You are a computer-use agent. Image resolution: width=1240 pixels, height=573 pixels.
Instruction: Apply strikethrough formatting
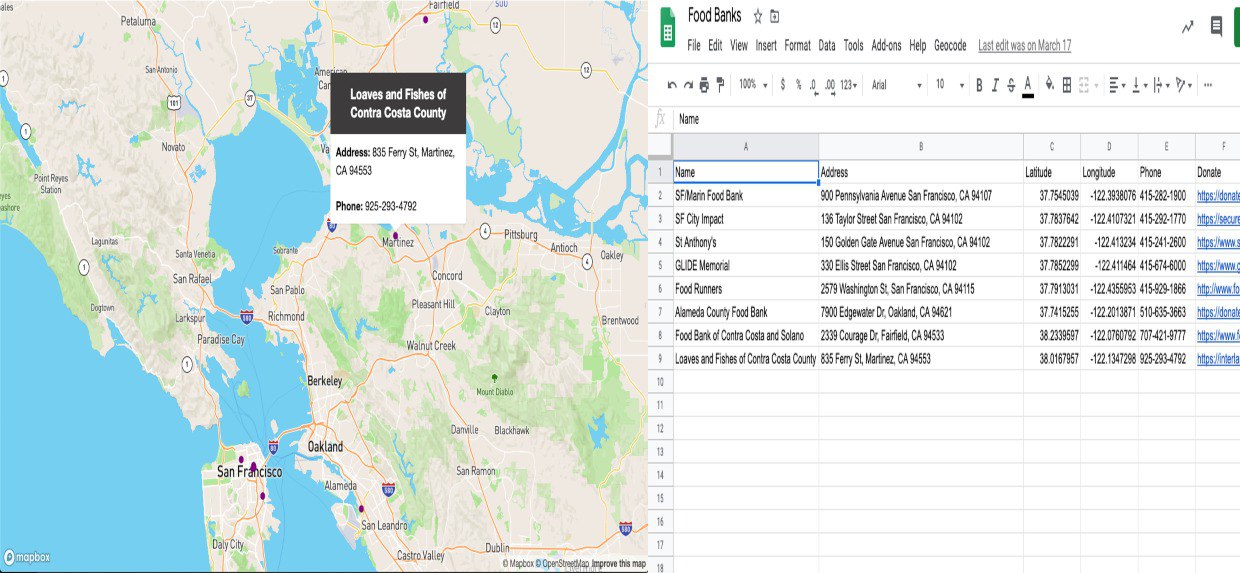pos(1011,85)
